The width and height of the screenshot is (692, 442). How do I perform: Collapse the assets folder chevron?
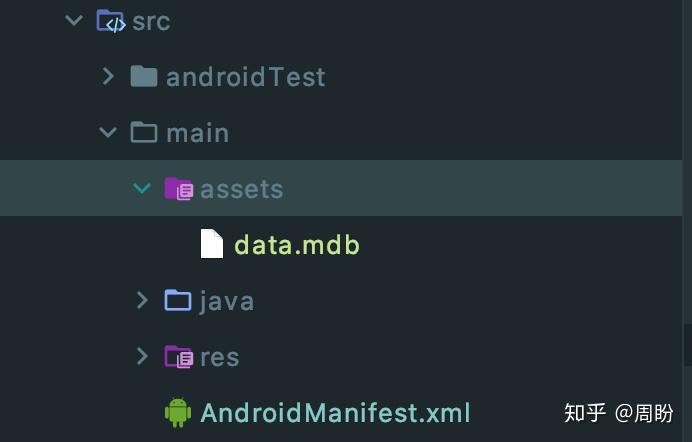pyautogui.click(x=142, y=188)
